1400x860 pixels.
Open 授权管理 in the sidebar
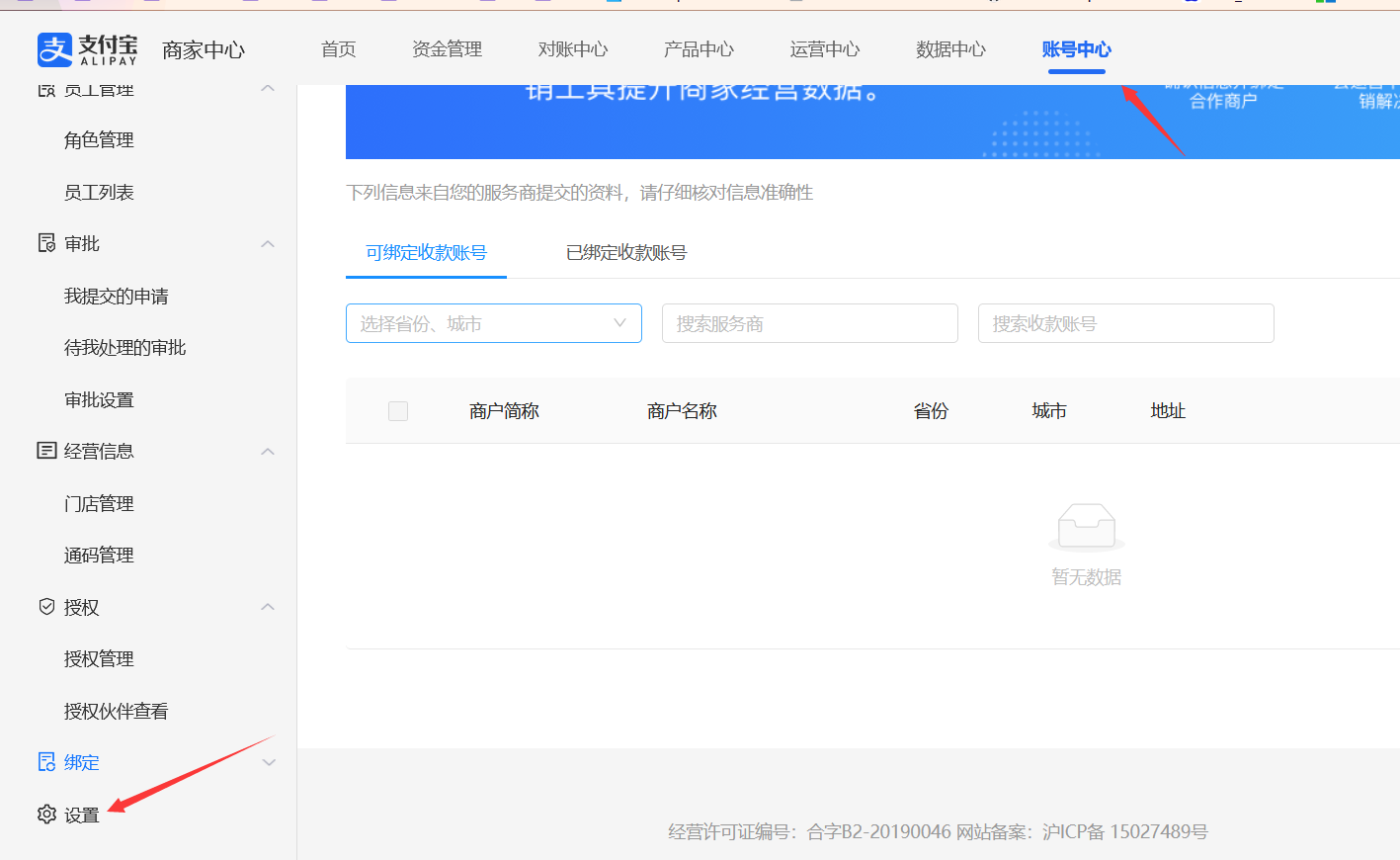[99, 658]
